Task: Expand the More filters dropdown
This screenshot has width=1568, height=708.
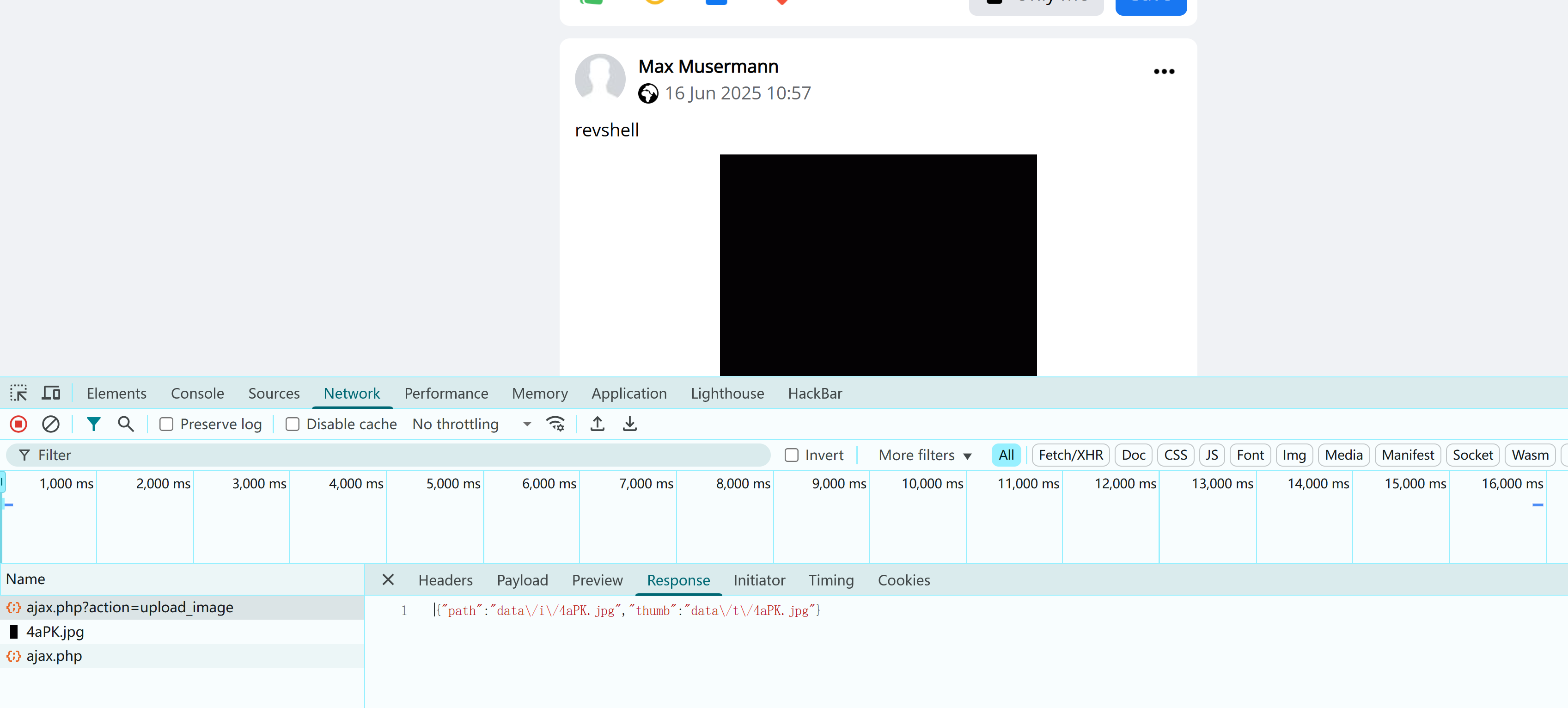Action: click(x=925, y=455)
